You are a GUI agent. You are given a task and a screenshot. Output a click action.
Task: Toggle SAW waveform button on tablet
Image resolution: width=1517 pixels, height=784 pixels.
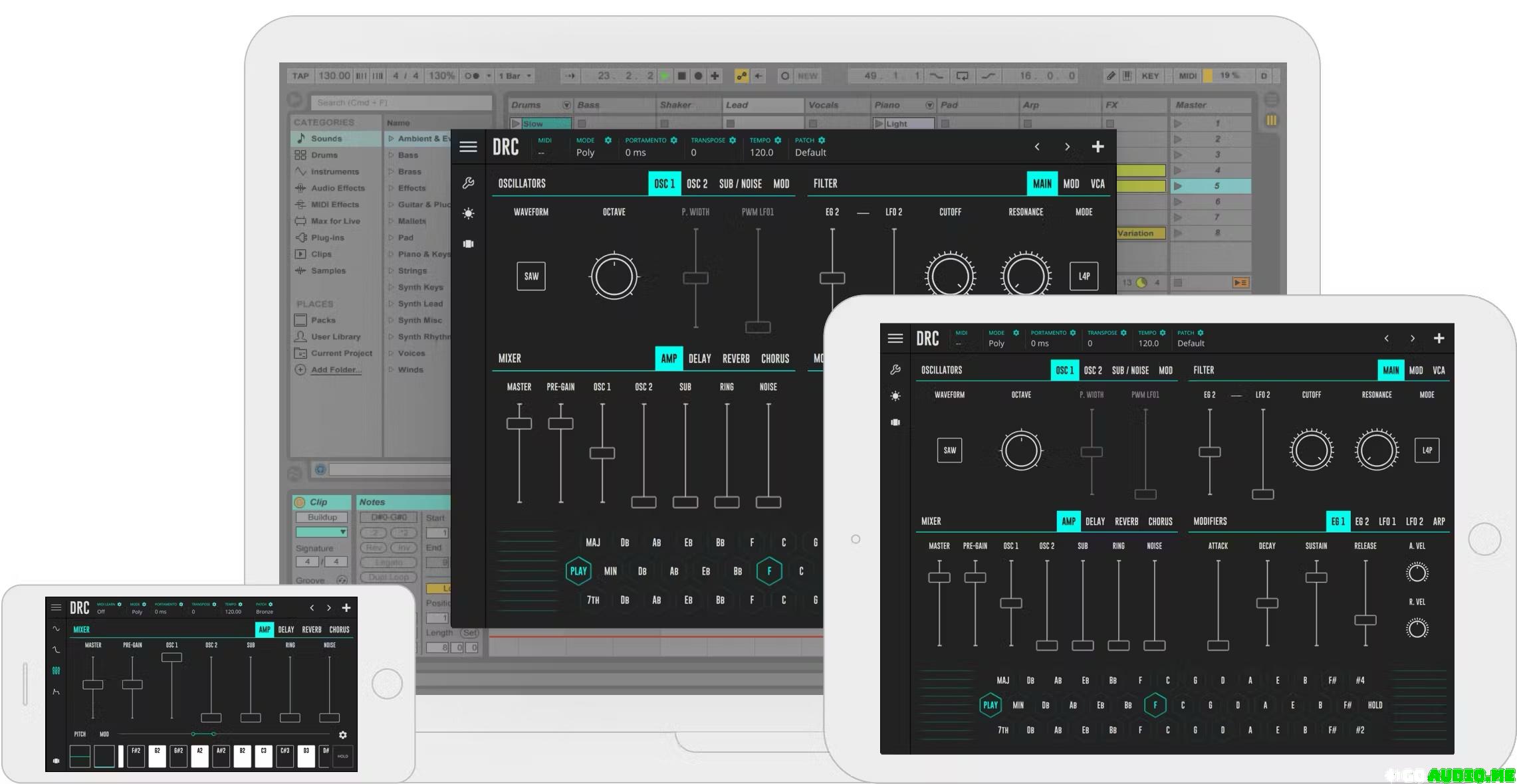[949, 450]
